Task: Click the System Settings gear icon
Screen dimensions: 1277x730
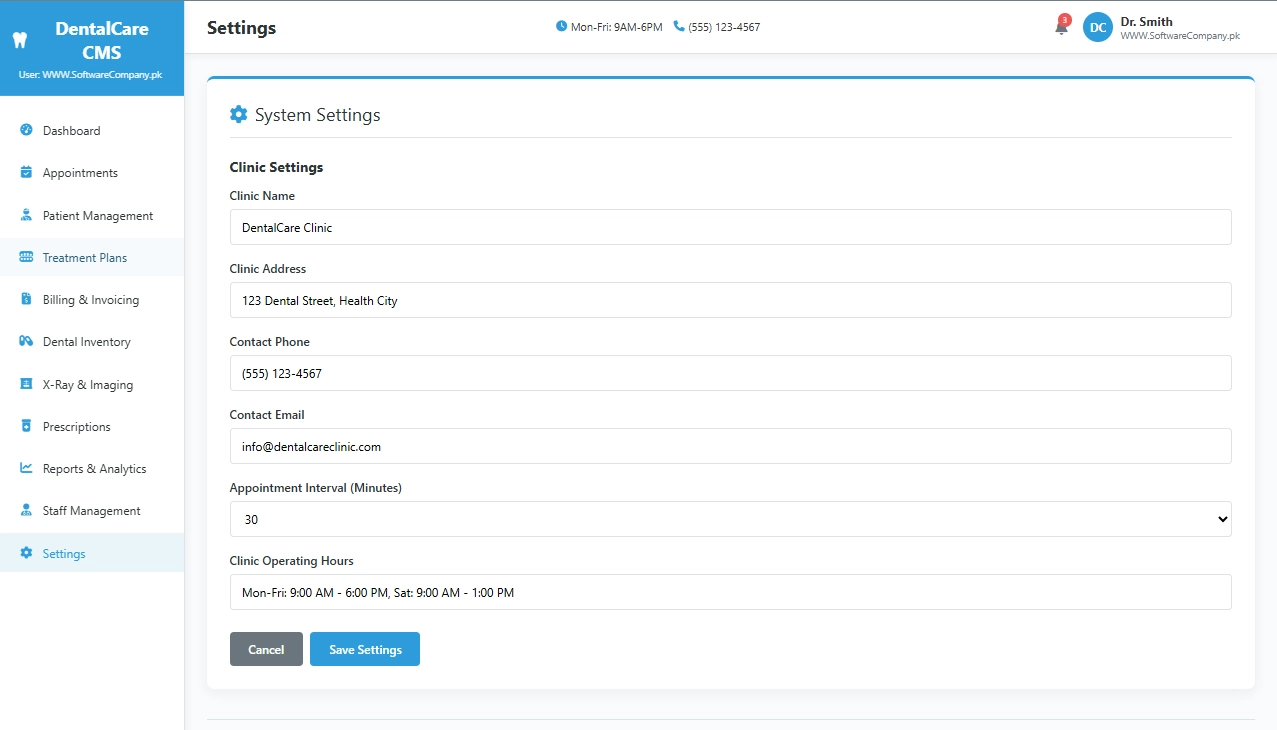Action: (238, 115)
